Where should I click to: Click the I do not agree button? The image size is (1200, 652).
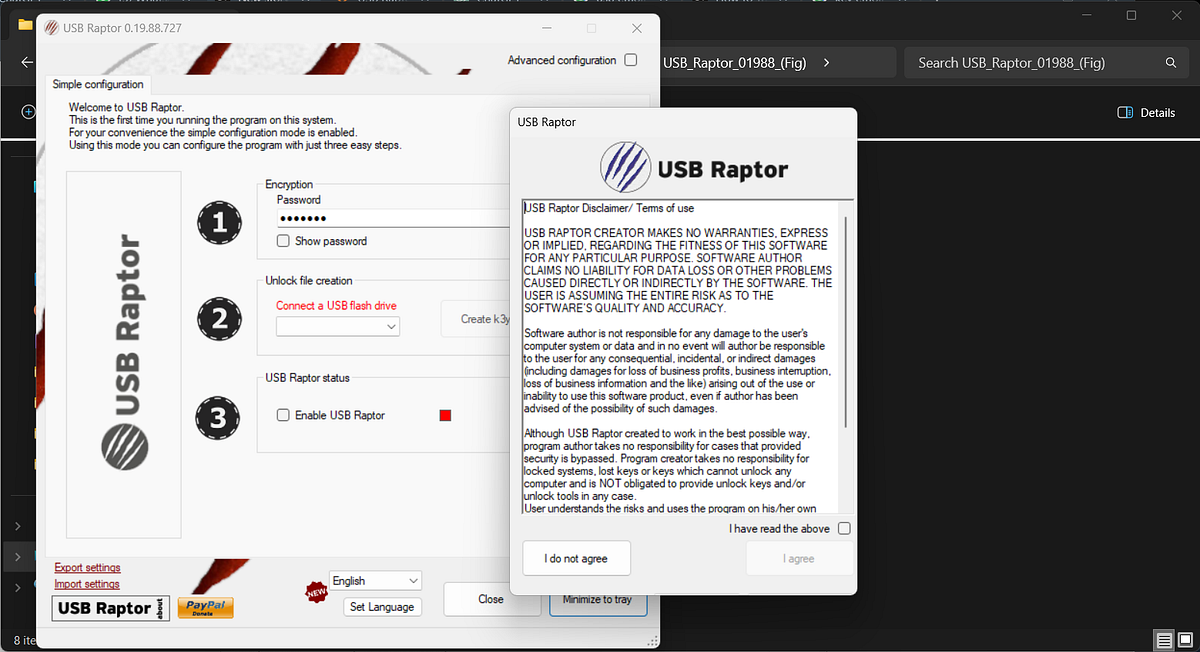(576, 558)
